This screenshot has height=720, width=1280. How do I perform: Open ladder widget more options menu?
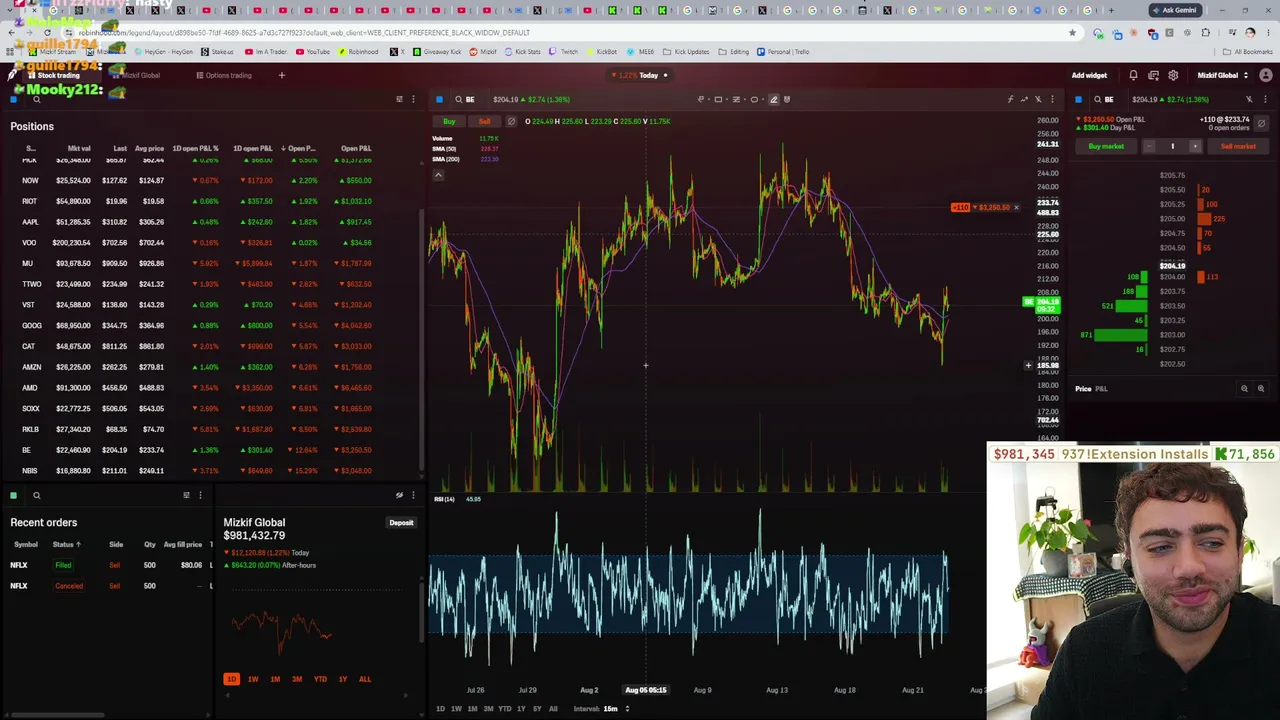coord(1265,99)
